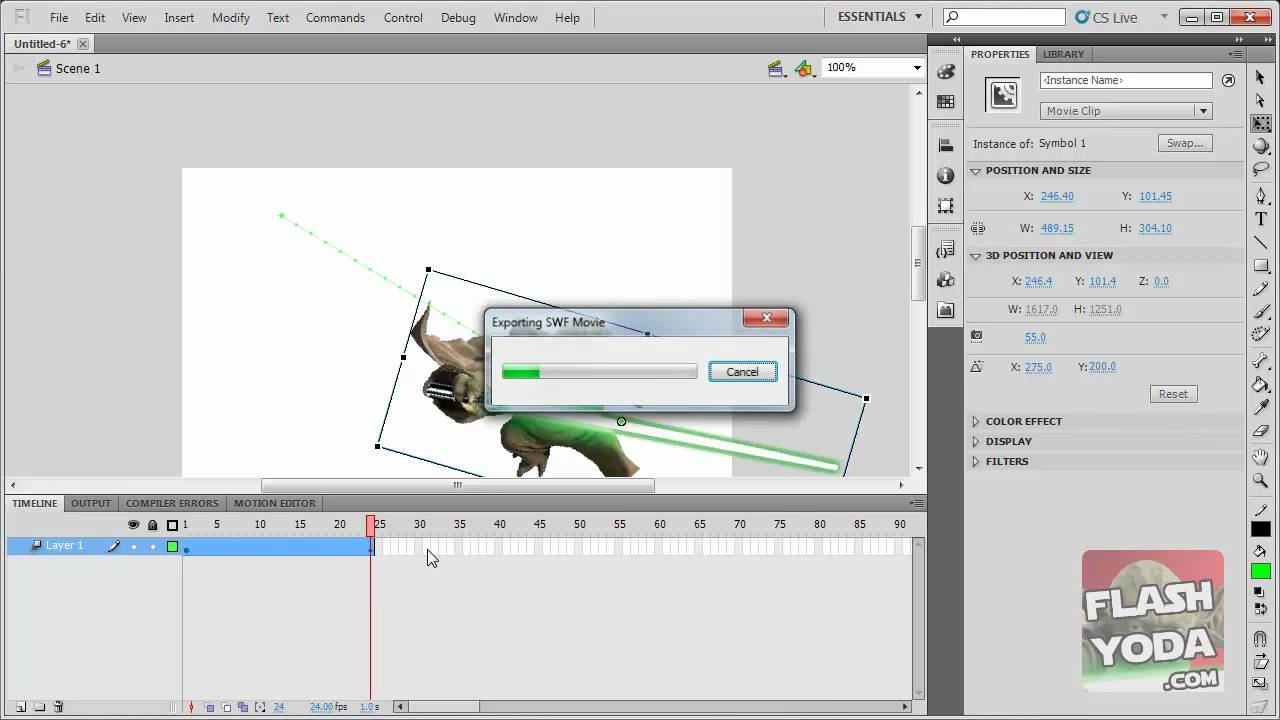
Task: Click the Delete layer trash icon
Action: 58,707
